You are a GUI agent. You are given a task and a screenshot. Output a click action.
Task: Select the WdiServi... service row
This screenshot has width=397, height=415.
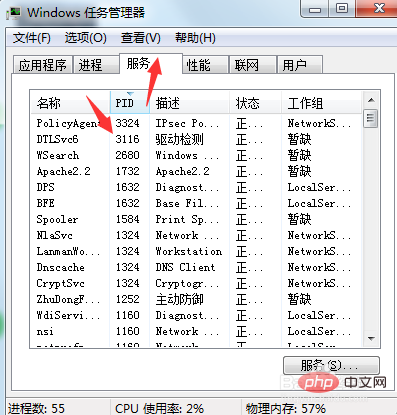click(195, 315)
